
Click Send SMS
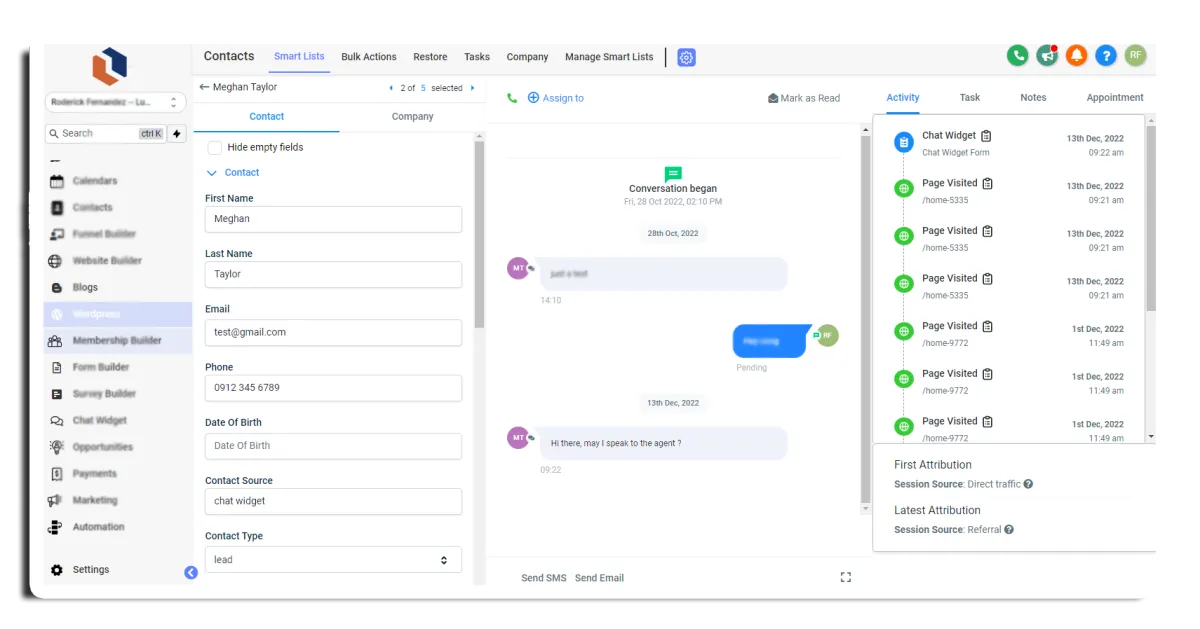pos(544,578)
